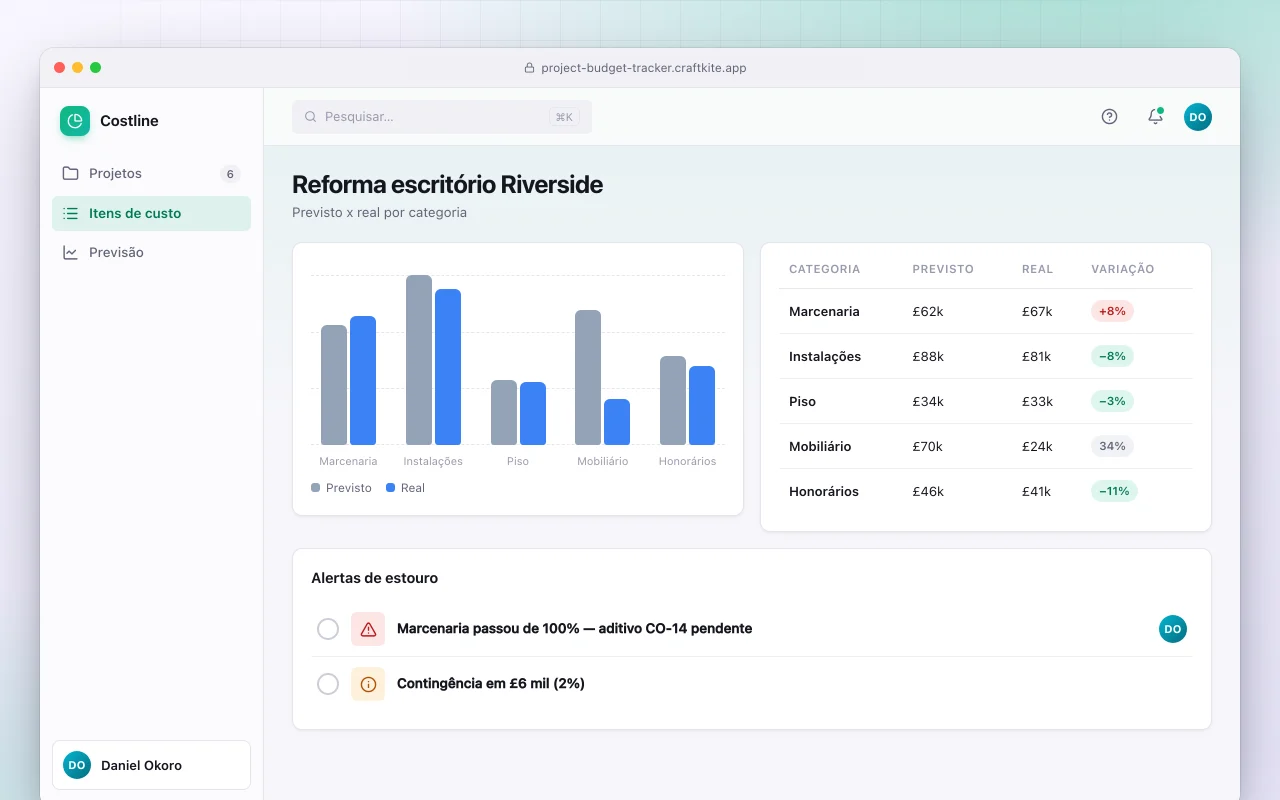Click the £88k Previsto value
The width and height of the screenshot is (1280, 800).
pyautogui.click(x=928, y=356)
